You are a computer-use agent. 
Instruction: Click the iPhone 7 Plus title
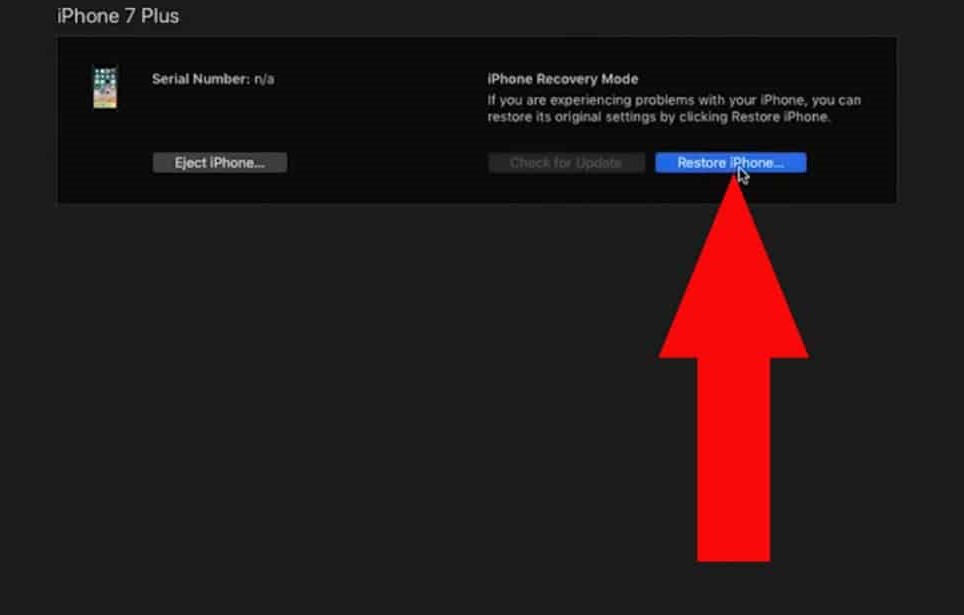[x=118, y=16]
